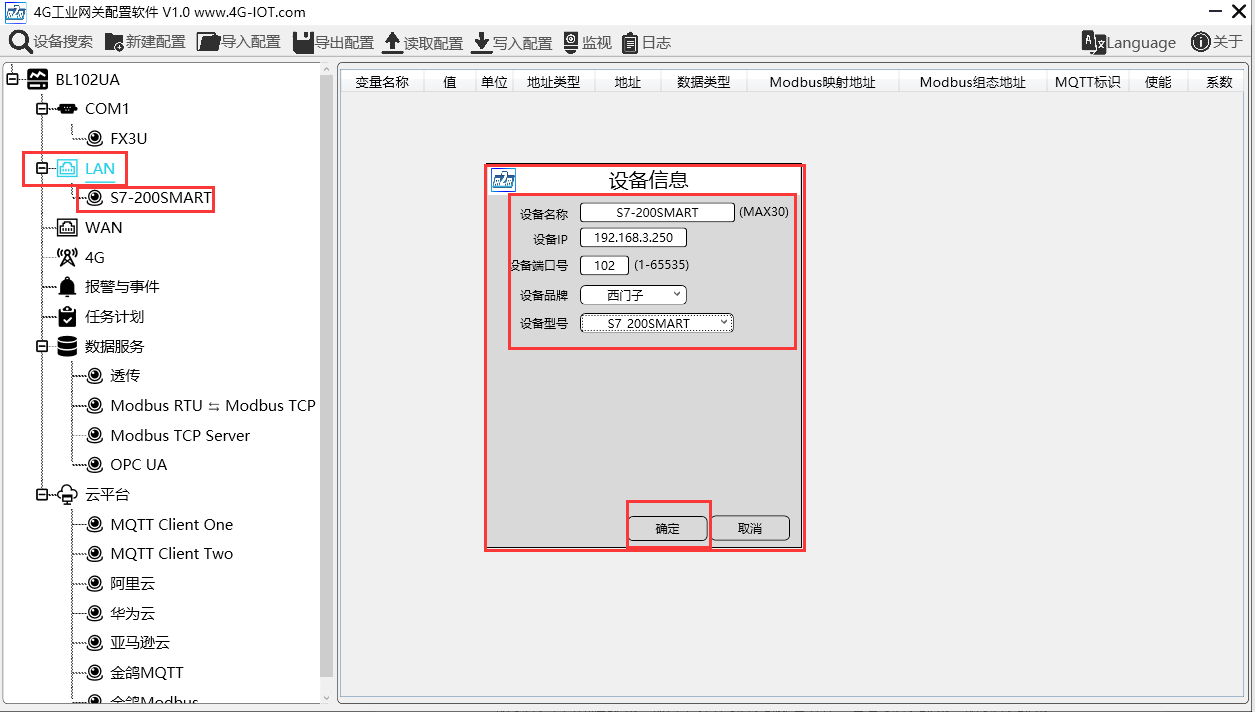
Task: Click the 4G antenna icon
Action: coord(67,257)
